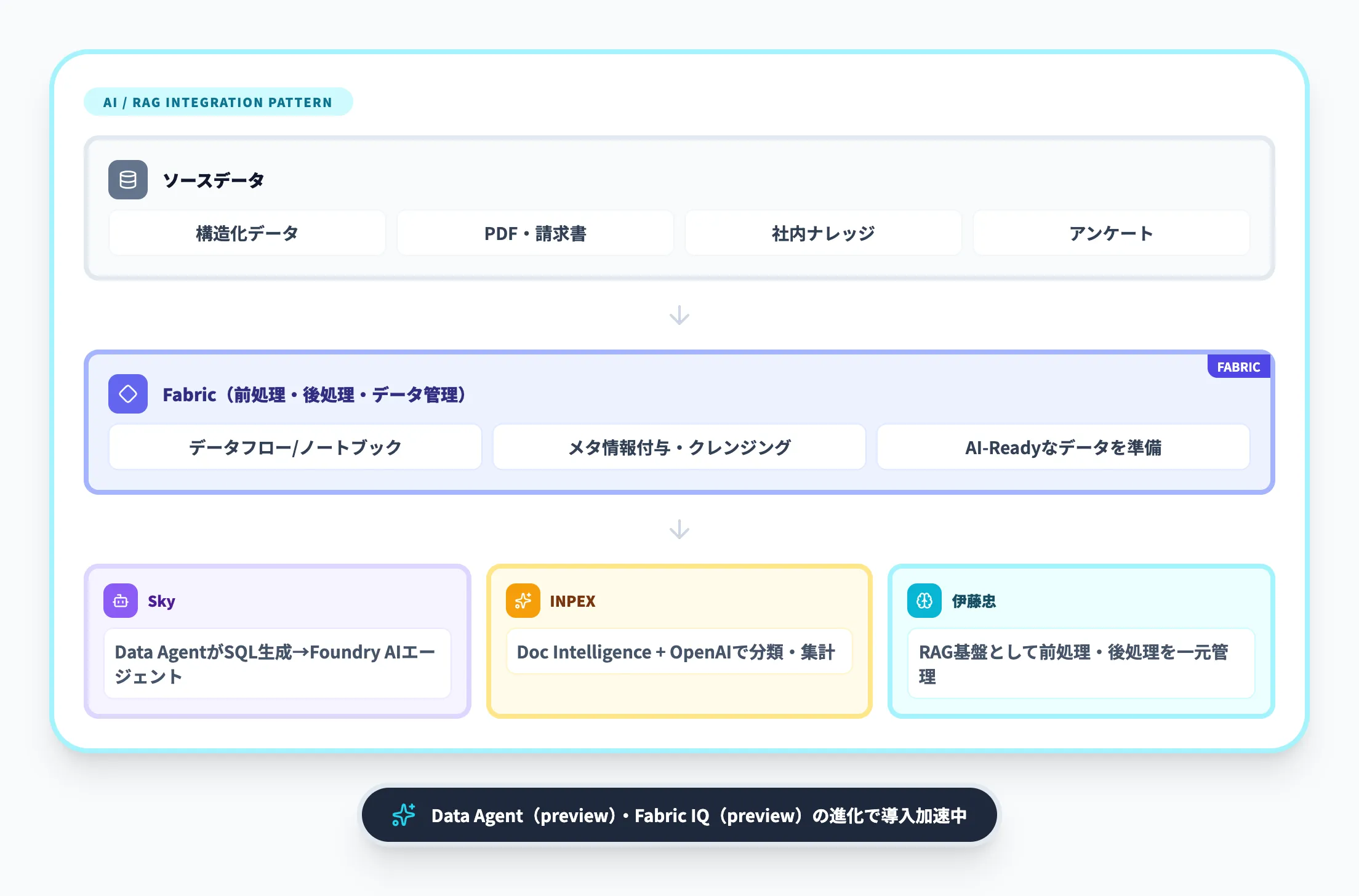Screen dimensions: 1359x896
Task: Click the database icon beside ソースデータ
Action: (x=127, y=180)
